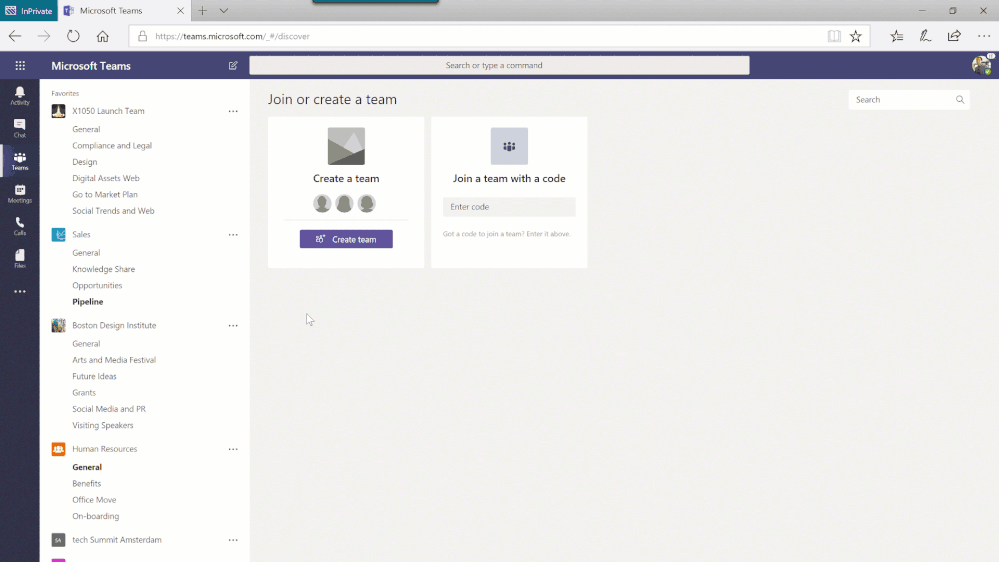Screen dimensions: 999x562
Task: Click the Create a team image thumbnail
Action: (346, 146)
